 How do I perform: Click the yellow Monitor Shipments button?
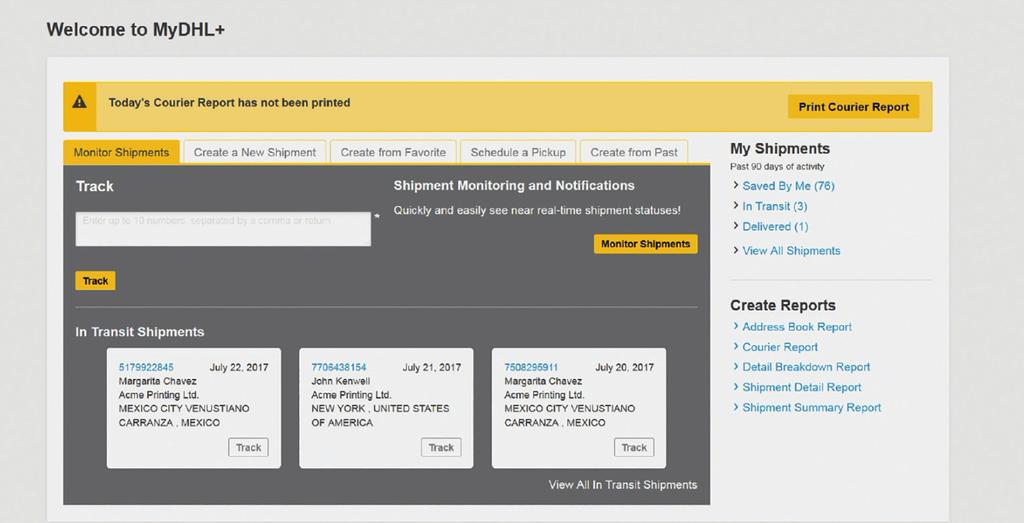coord(645,244)
